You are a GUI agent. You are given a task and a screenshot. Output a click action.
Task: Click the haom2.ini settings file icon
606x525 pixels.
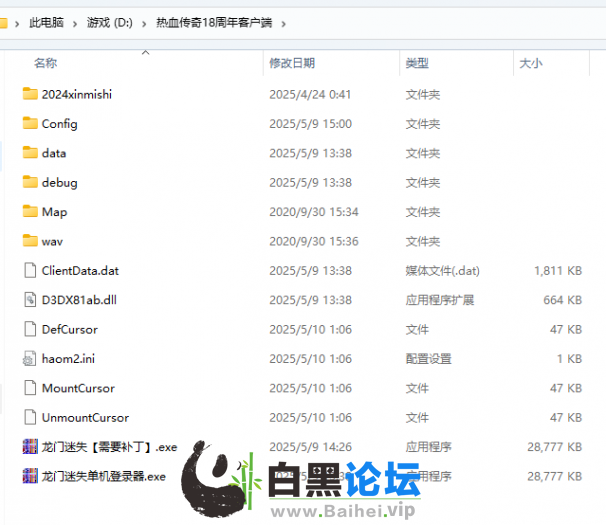30,358
